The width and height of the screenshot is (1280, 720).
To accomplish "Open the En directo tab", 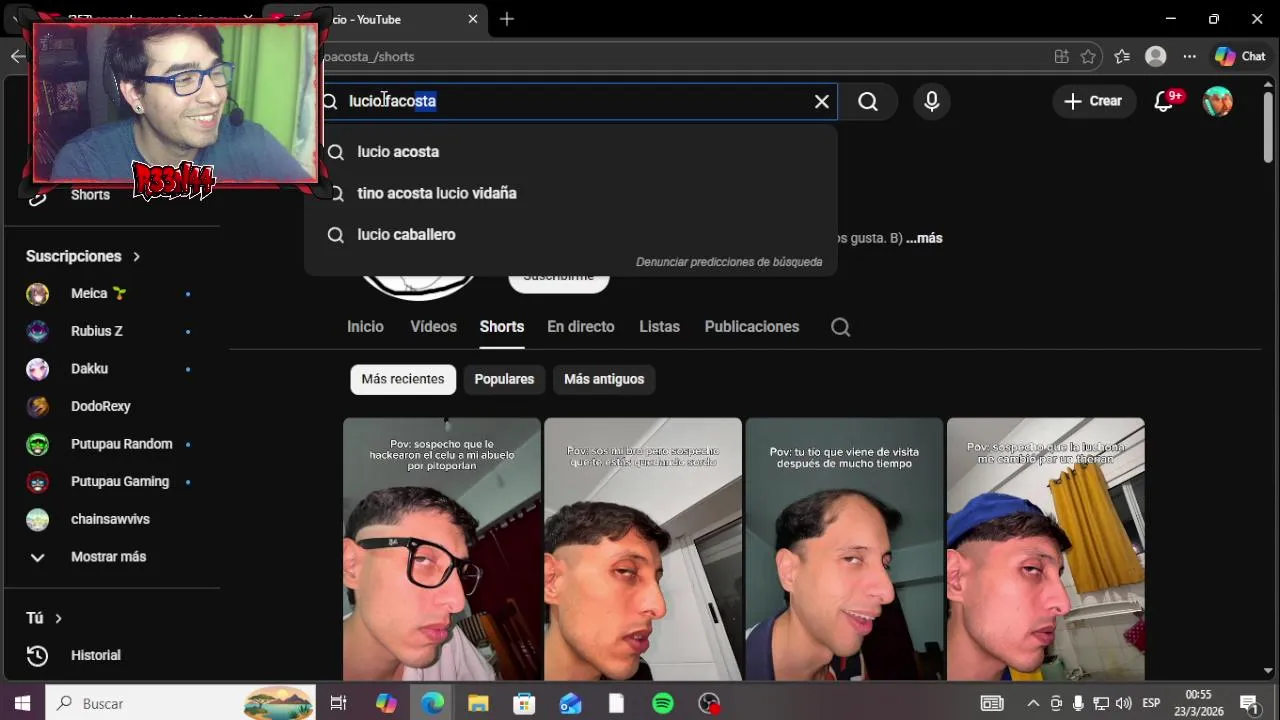I will pyautogui.click(x=581, y=327).
